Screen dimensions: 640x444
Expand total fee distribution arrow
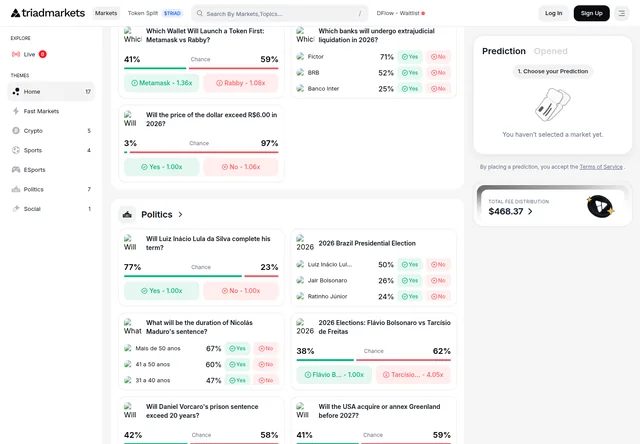point(530,211)
